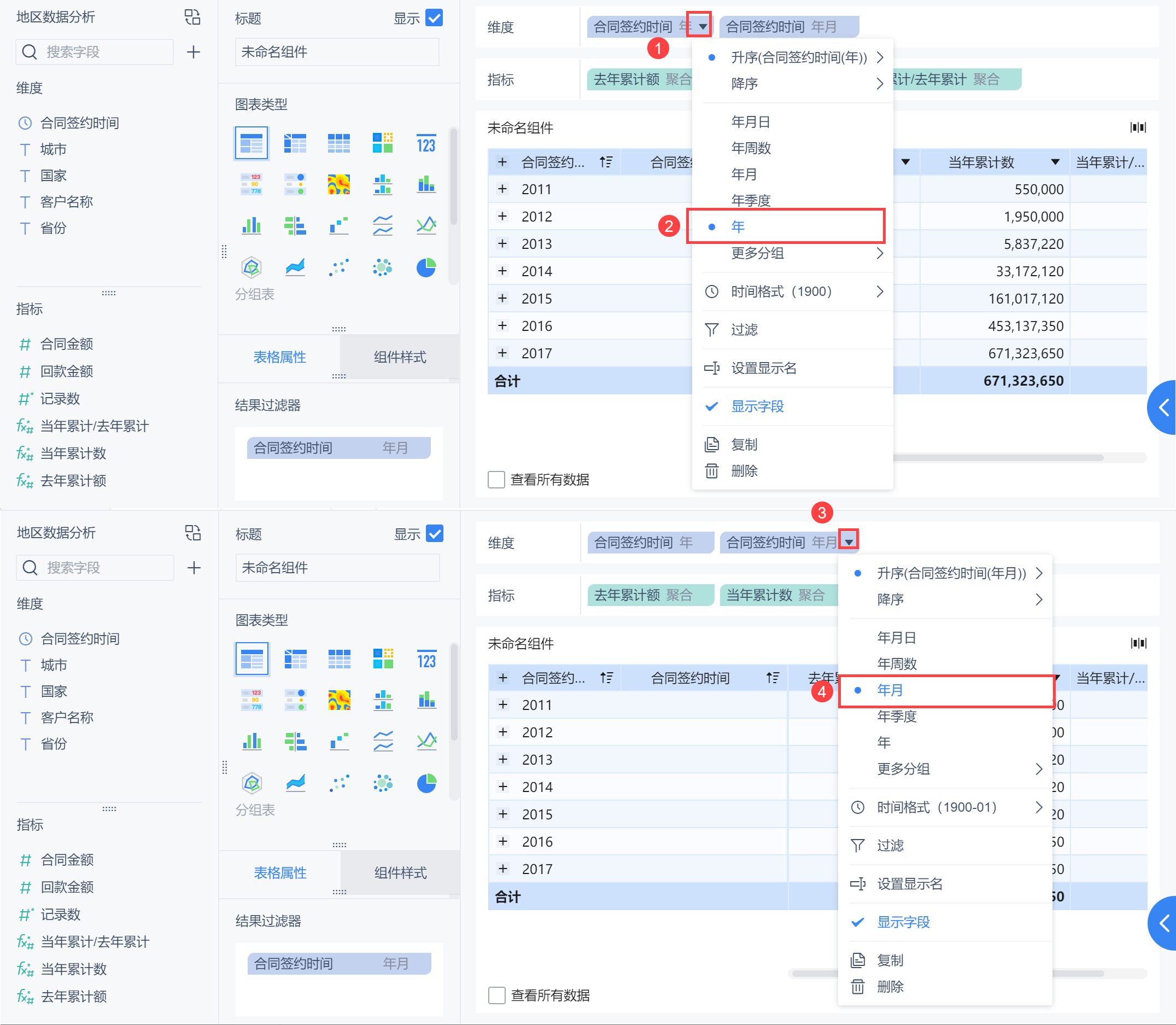
Task: Click the plus icon beside upper 搜索字段 box
Action: coord(194,52)
